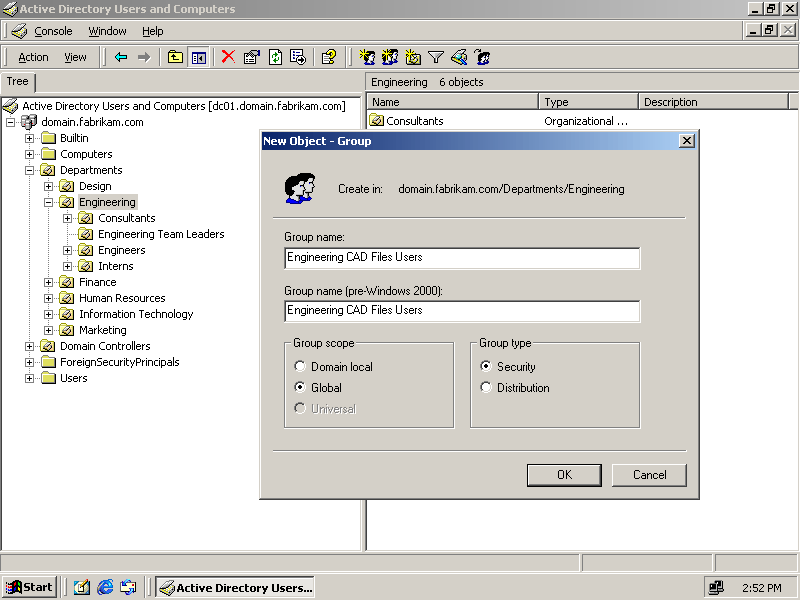Click the Back arrow in toolbar

pos(121,57)
